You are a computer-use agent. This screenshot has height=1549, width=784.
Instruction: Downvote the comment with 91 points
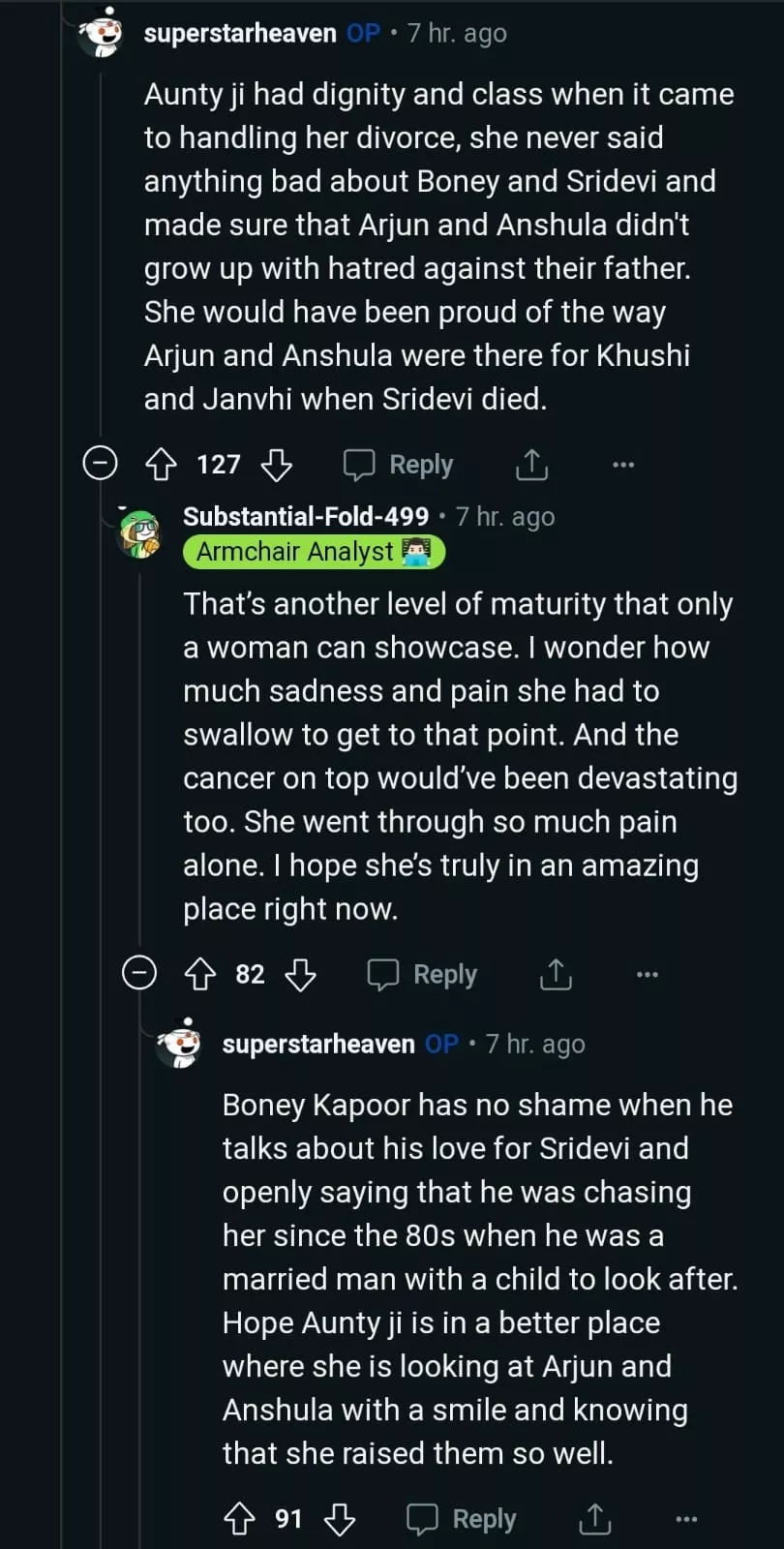pos(340,1518)
